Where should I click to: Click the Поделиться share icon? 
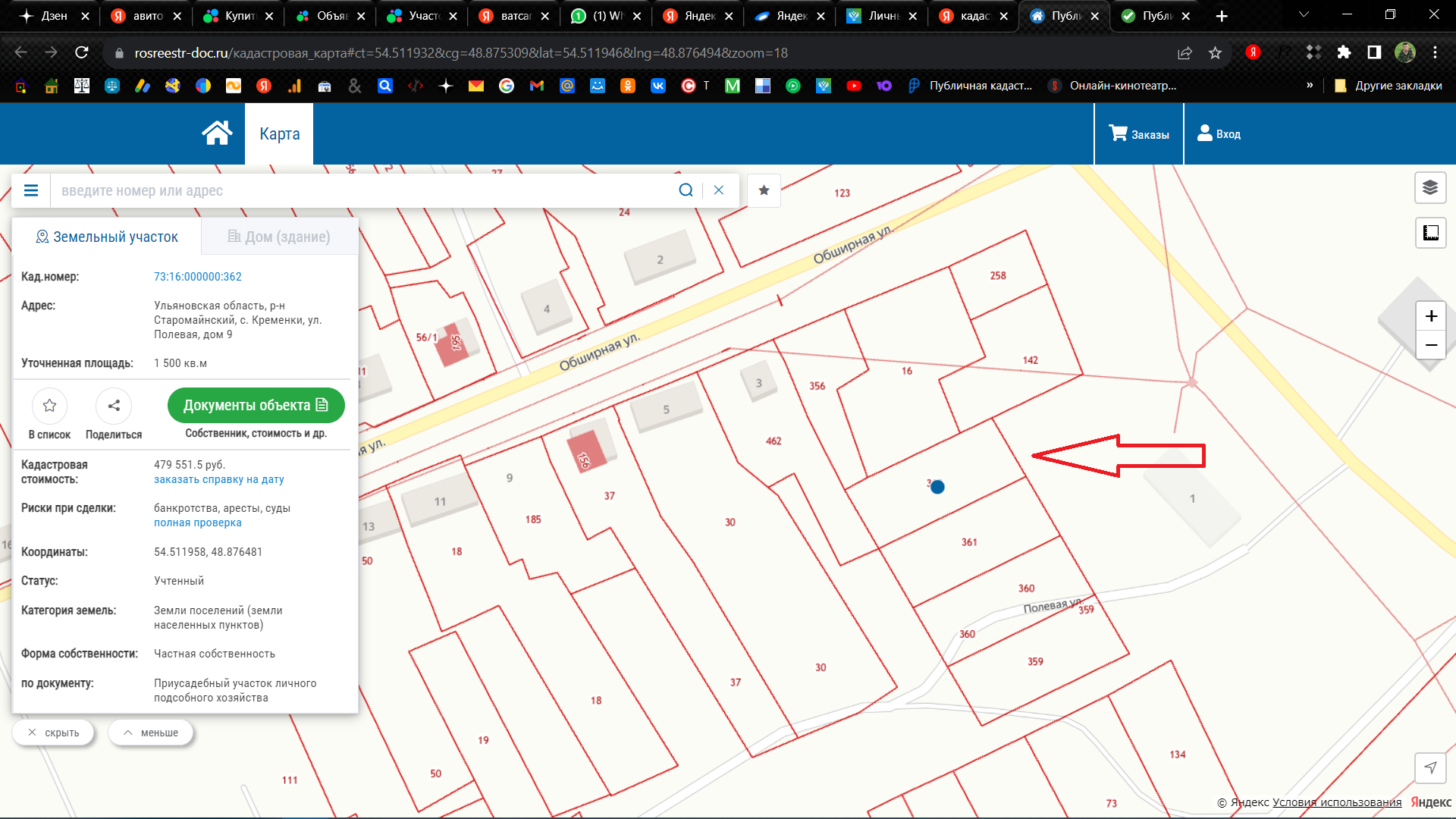114,406
